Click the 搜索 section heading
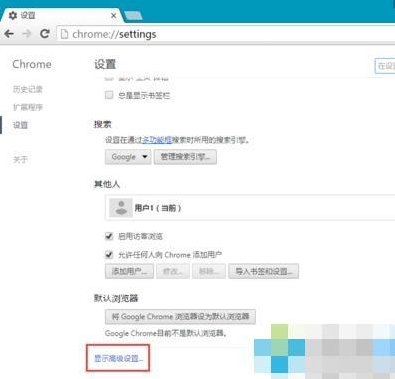 coord(102,124)
